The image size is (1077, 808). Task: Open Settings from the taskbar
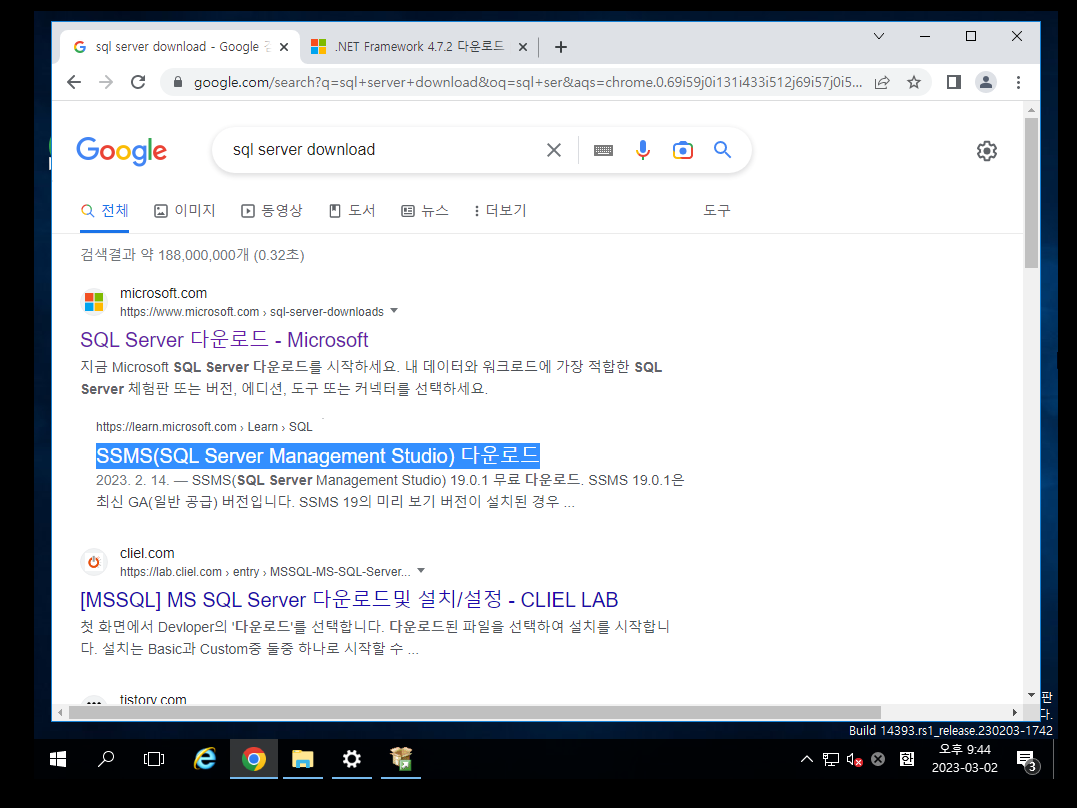pos(352,759)
